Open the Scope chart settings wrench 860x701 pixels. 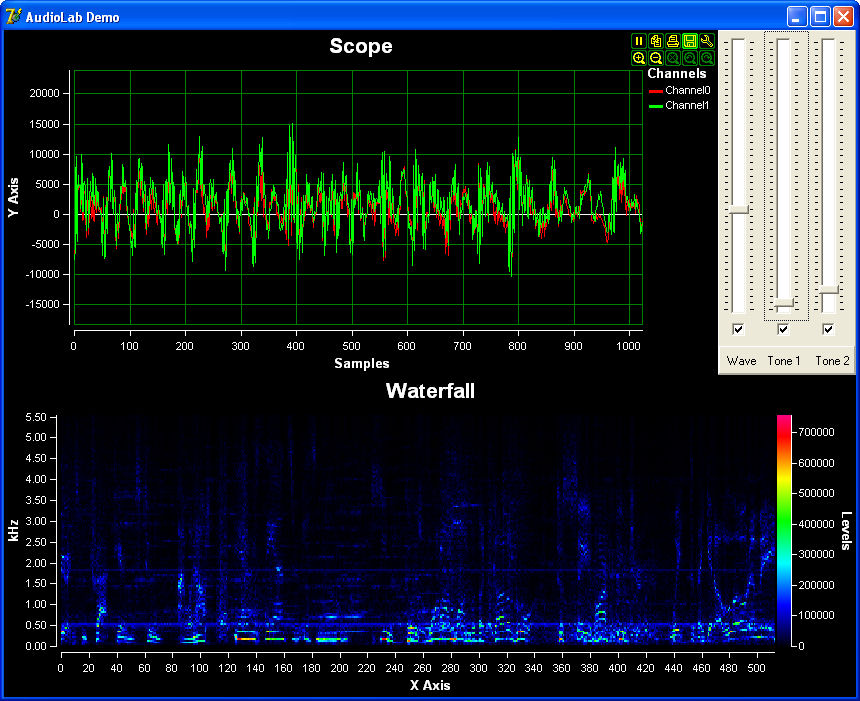pos(706,41)
